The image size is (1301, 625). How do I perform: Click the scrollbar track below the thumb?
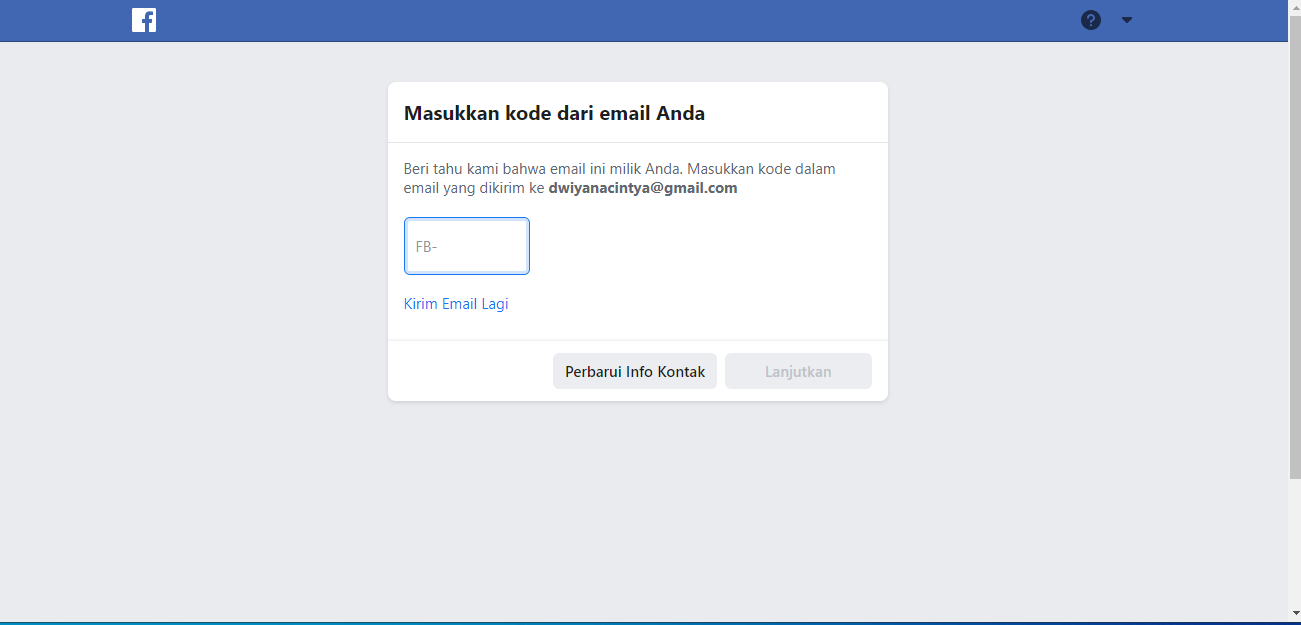[x=1294, y=550]
